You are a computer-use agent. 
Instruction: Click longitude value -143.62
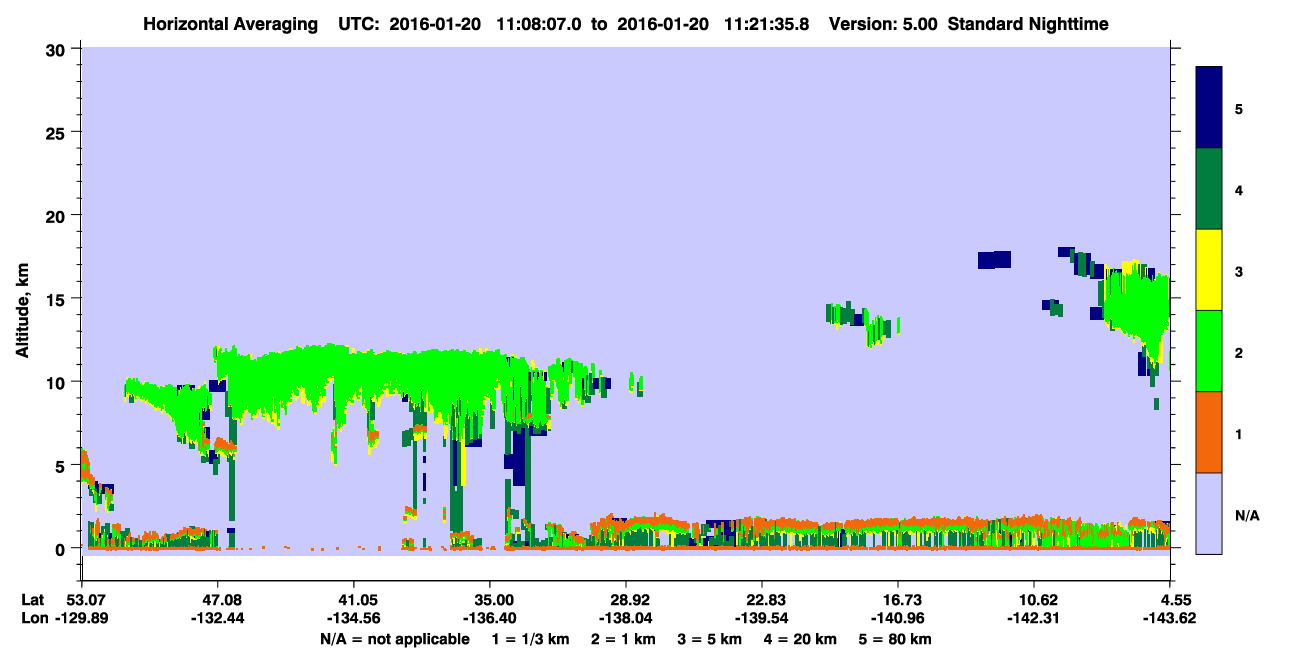(1169, 618)
